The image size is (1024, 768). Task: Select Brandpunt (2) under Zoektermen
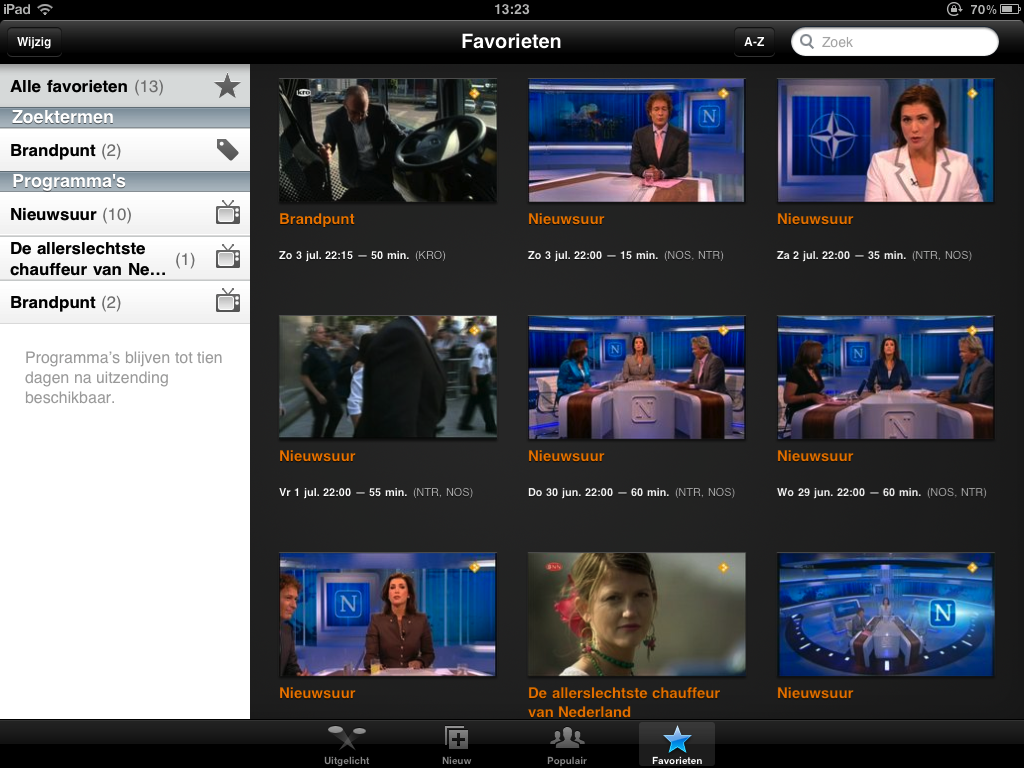click(x=125, y=150)
